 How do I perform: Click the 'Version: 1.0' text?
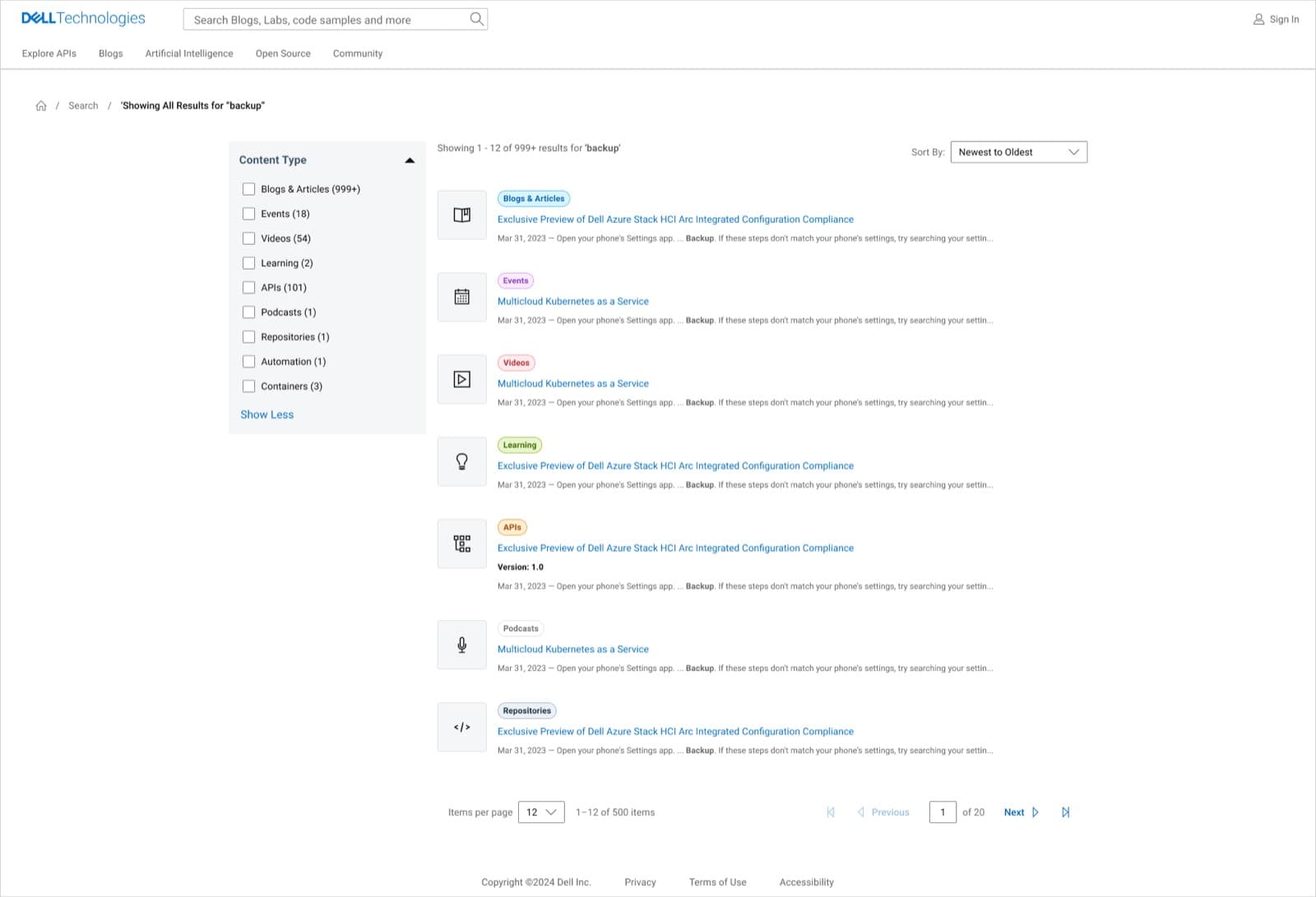521,567
